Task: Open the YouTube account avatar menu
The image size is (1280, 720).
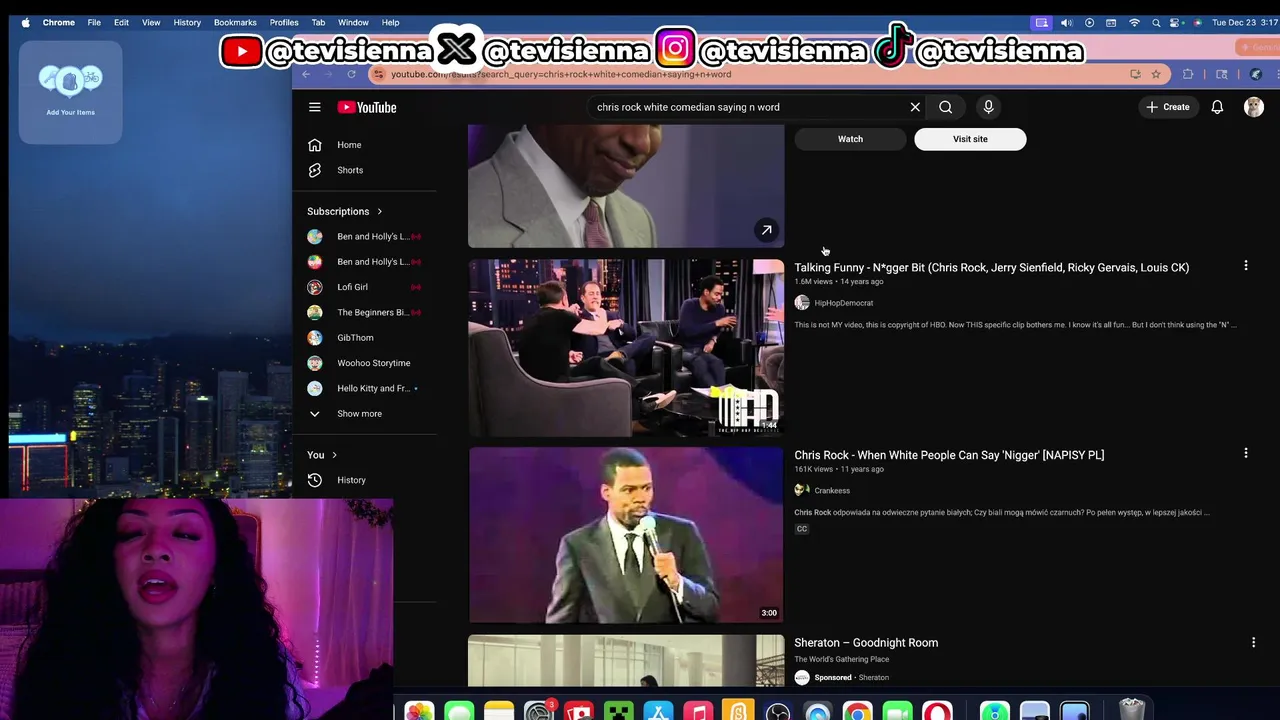Action: (1253, 107)
